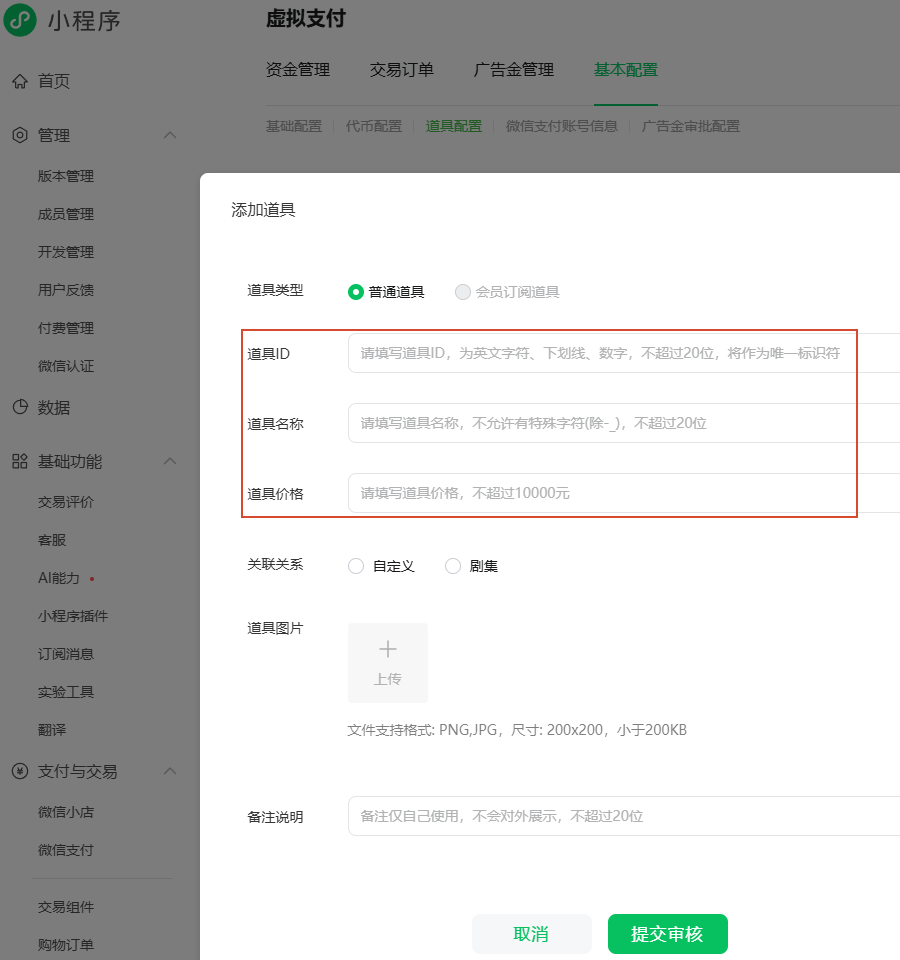Open 实验工具 in the sidebar
Viewport: 900px width, 960px height.
pyautogui.click(x=66, y=692)
